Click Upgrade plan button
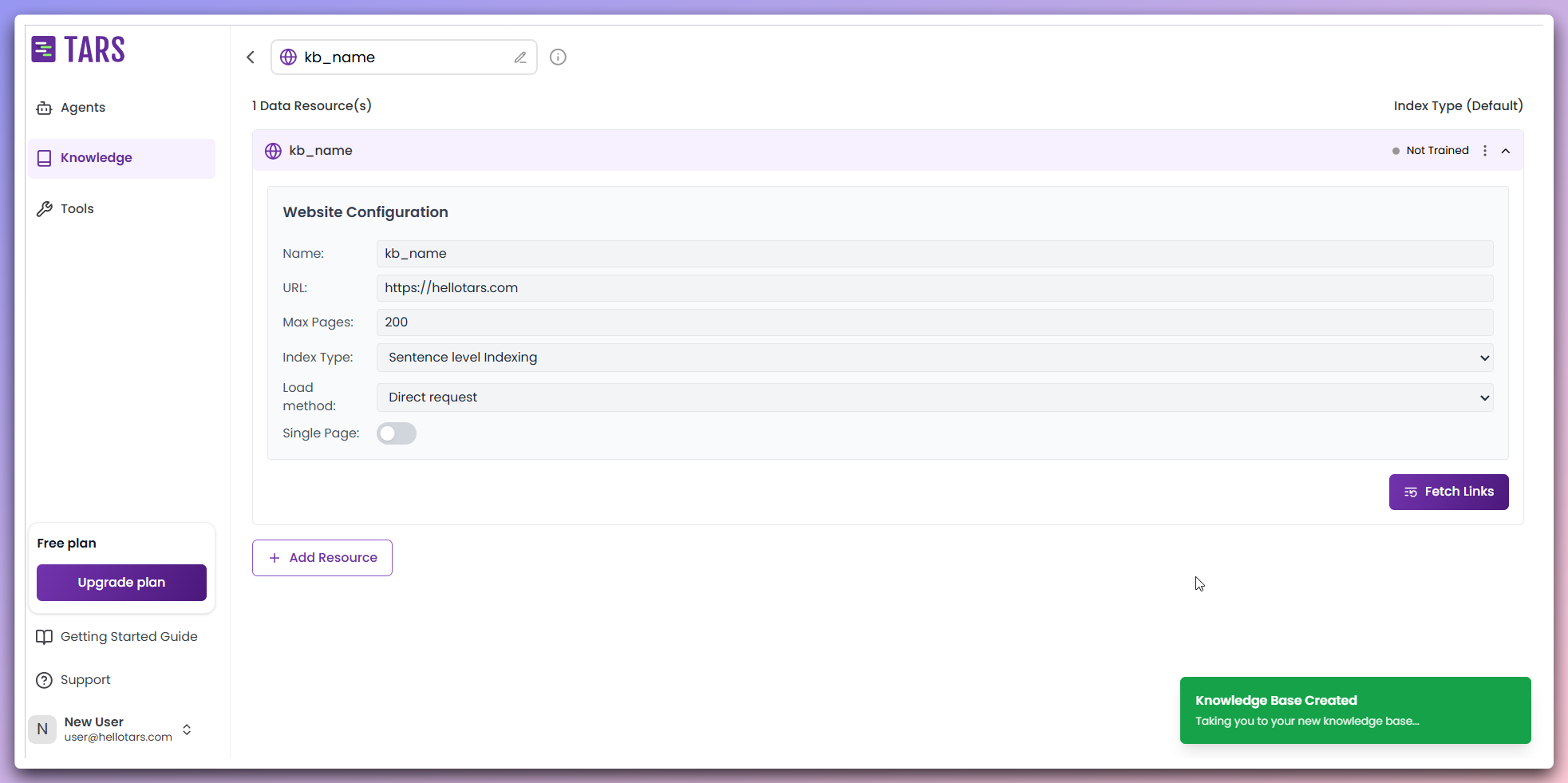The width and height of the screenshot is (1568, 783). tap(121, 583)
